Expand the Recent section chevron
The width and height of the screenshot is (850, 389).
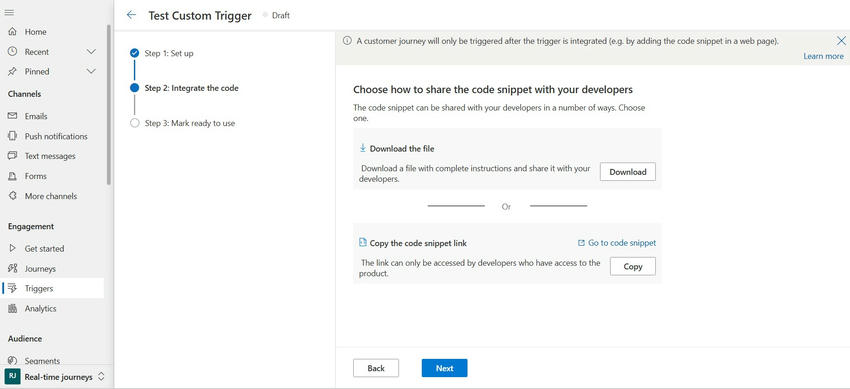coord(91,51)
